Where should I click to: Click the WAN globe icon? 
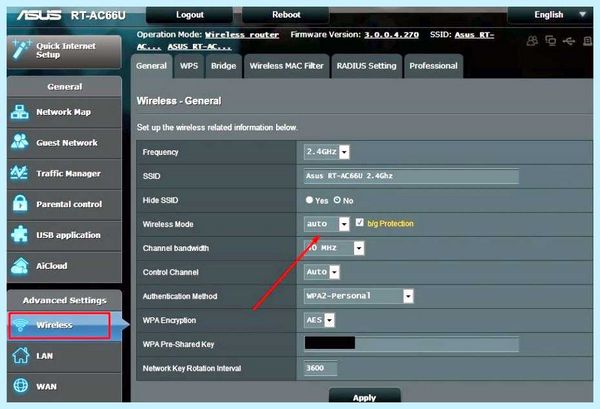click(21, 385)
